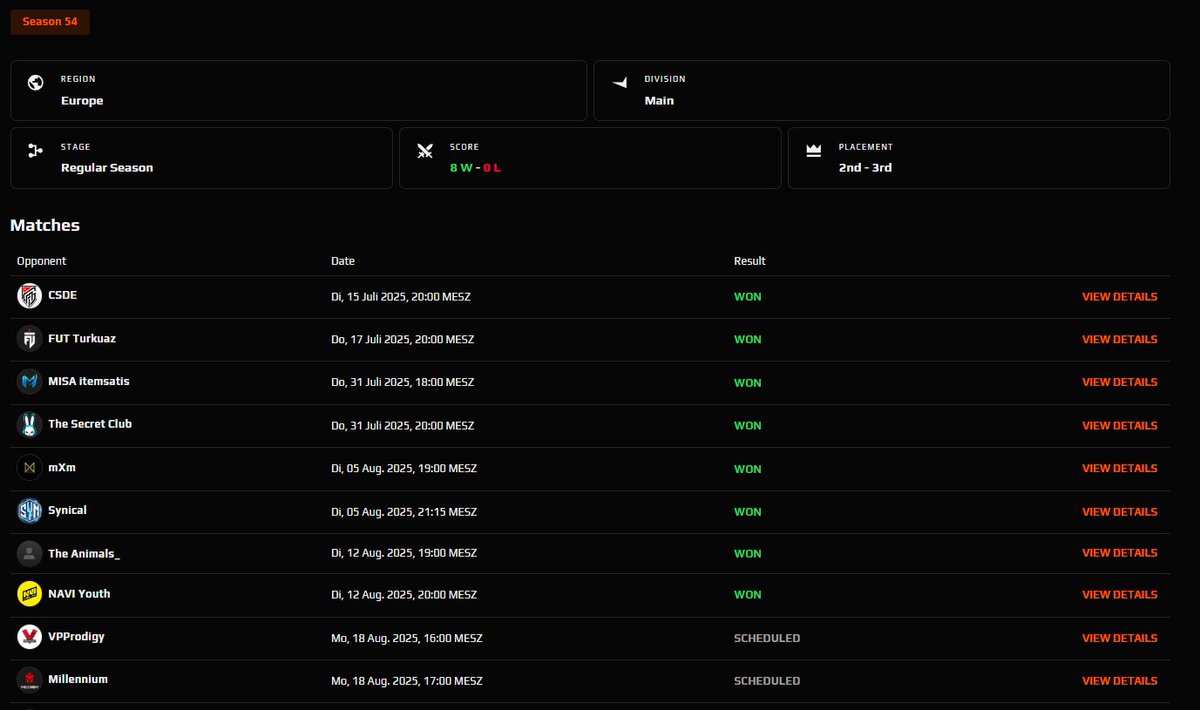1200x710 pixels.
Task: Click the Europe region value
Action: pos(82,101)
